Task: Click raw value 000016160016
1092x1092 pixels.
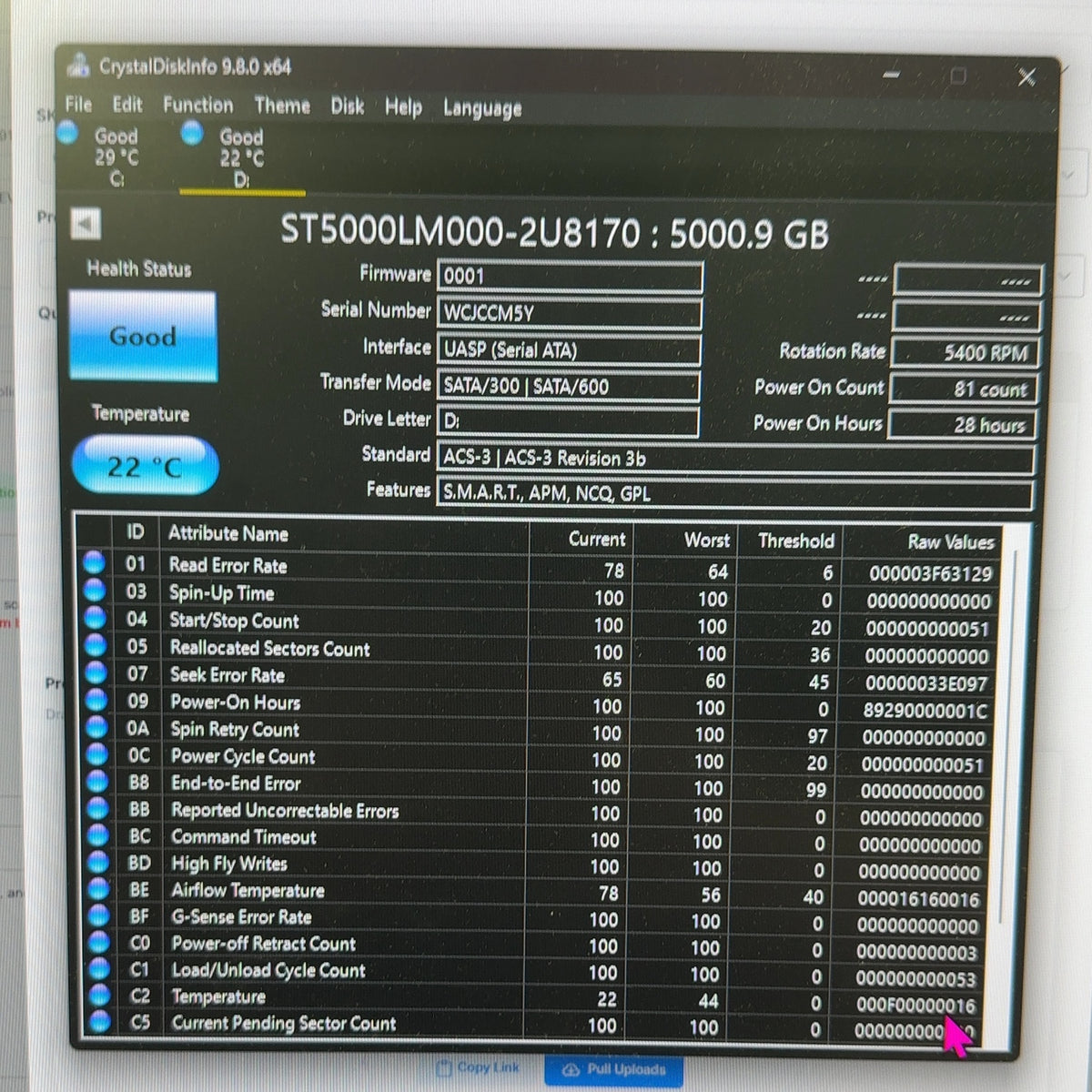Action: (x=919, y=900)
